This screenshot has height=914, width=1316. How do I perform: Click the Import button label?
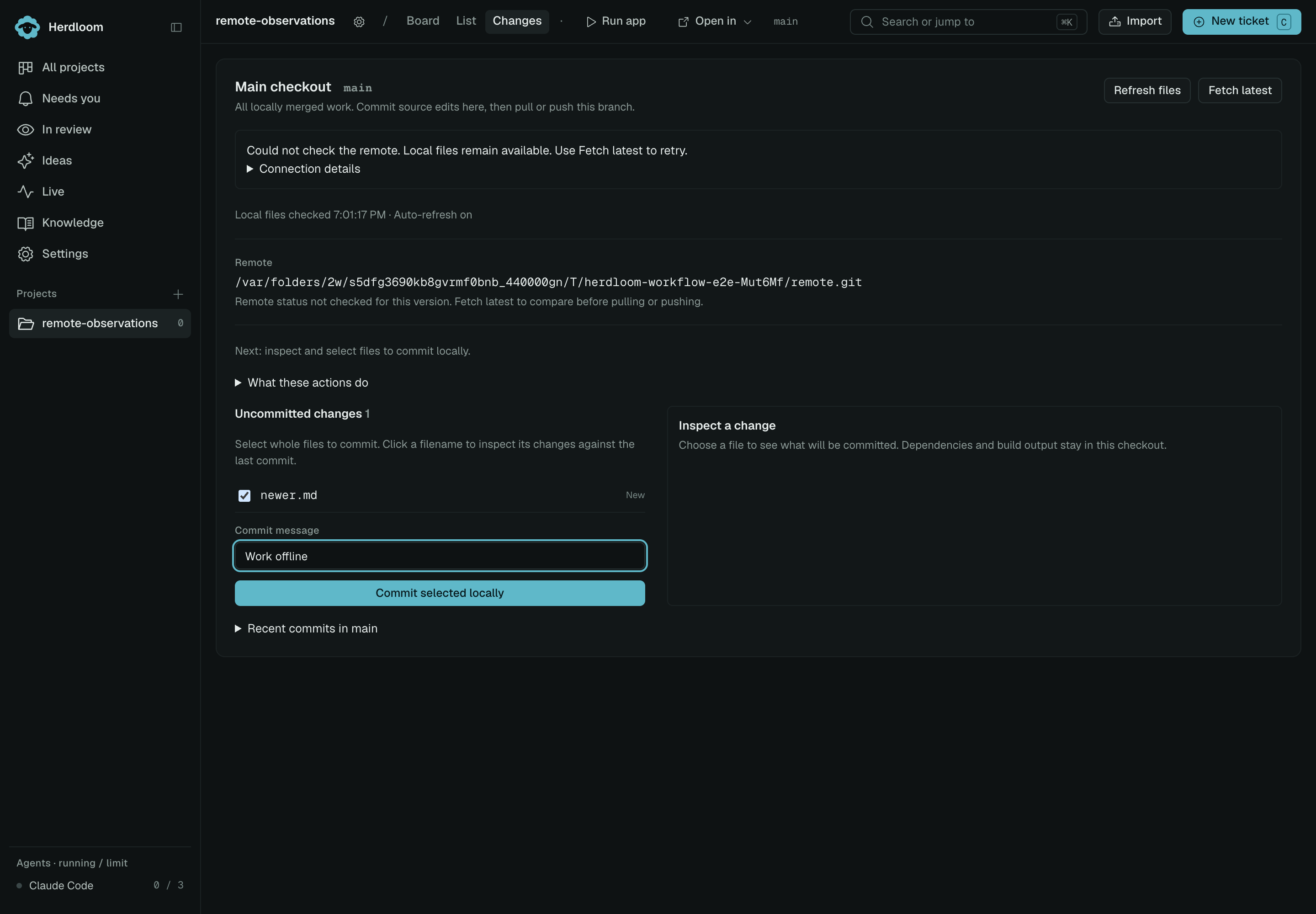[1144, 21]
